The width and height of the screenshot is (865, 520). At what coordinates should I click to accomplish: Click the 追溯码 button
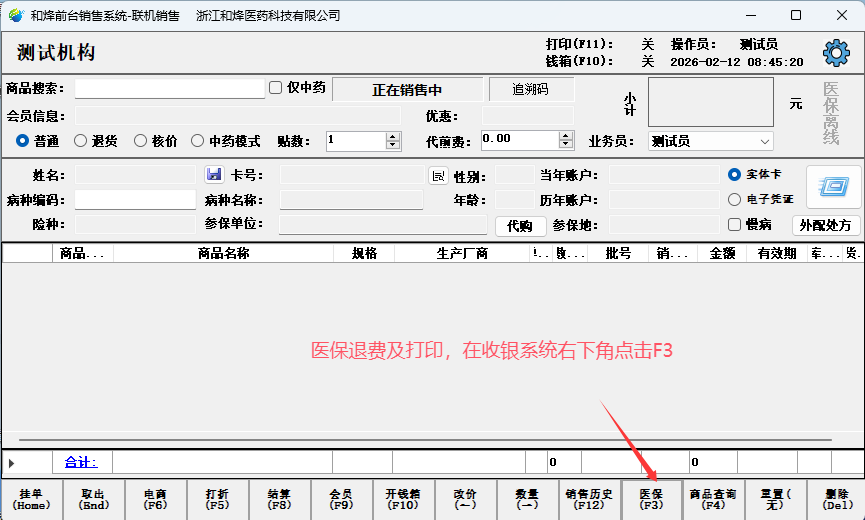click(530, 89)
